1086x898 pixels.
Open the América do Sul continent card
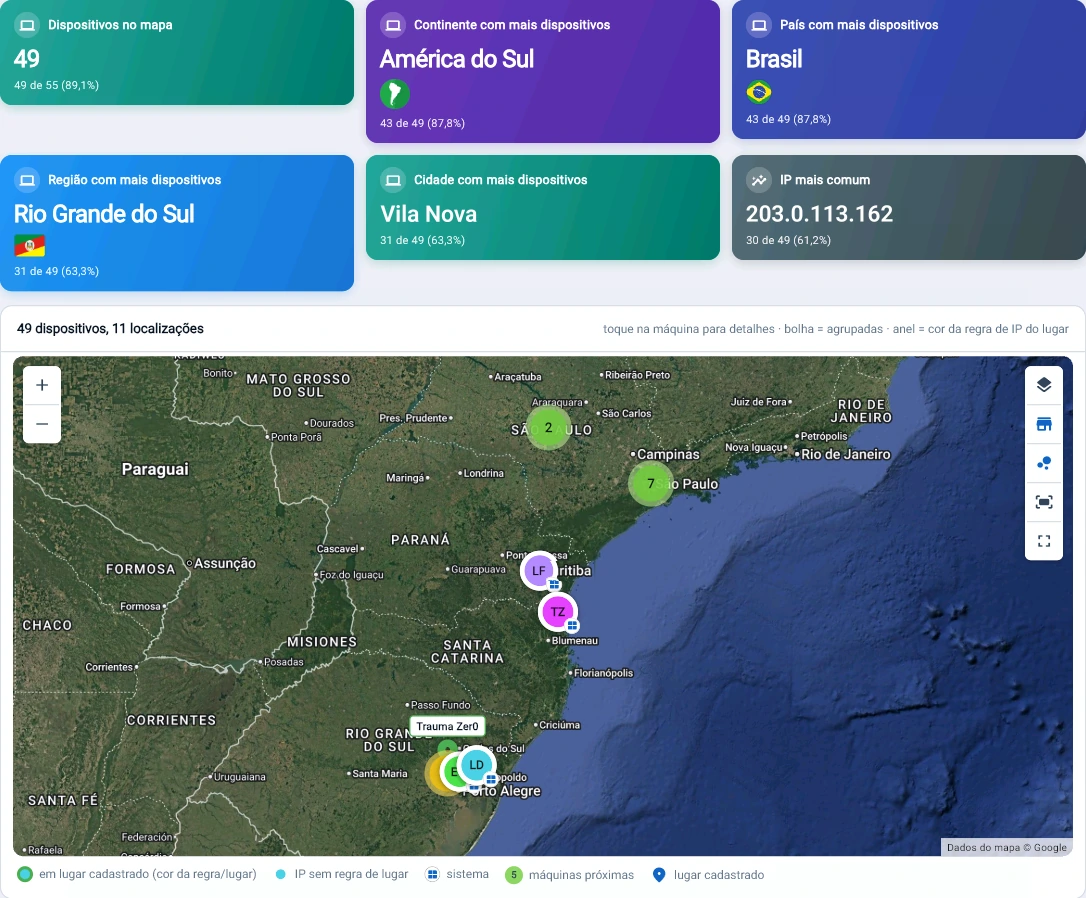543,71
